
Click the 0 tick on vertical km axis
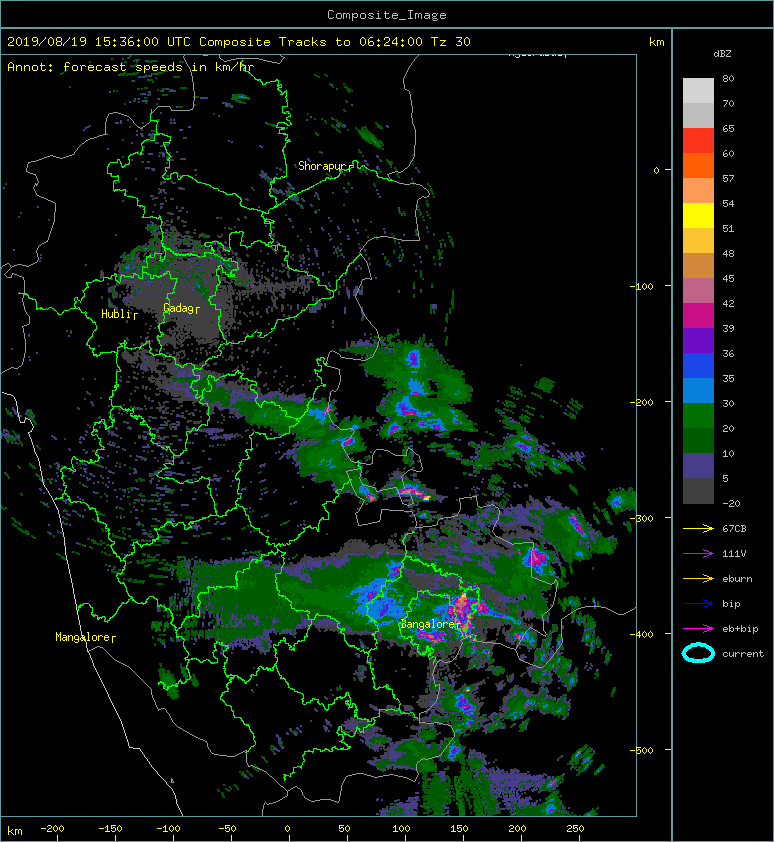coord(656,170)
